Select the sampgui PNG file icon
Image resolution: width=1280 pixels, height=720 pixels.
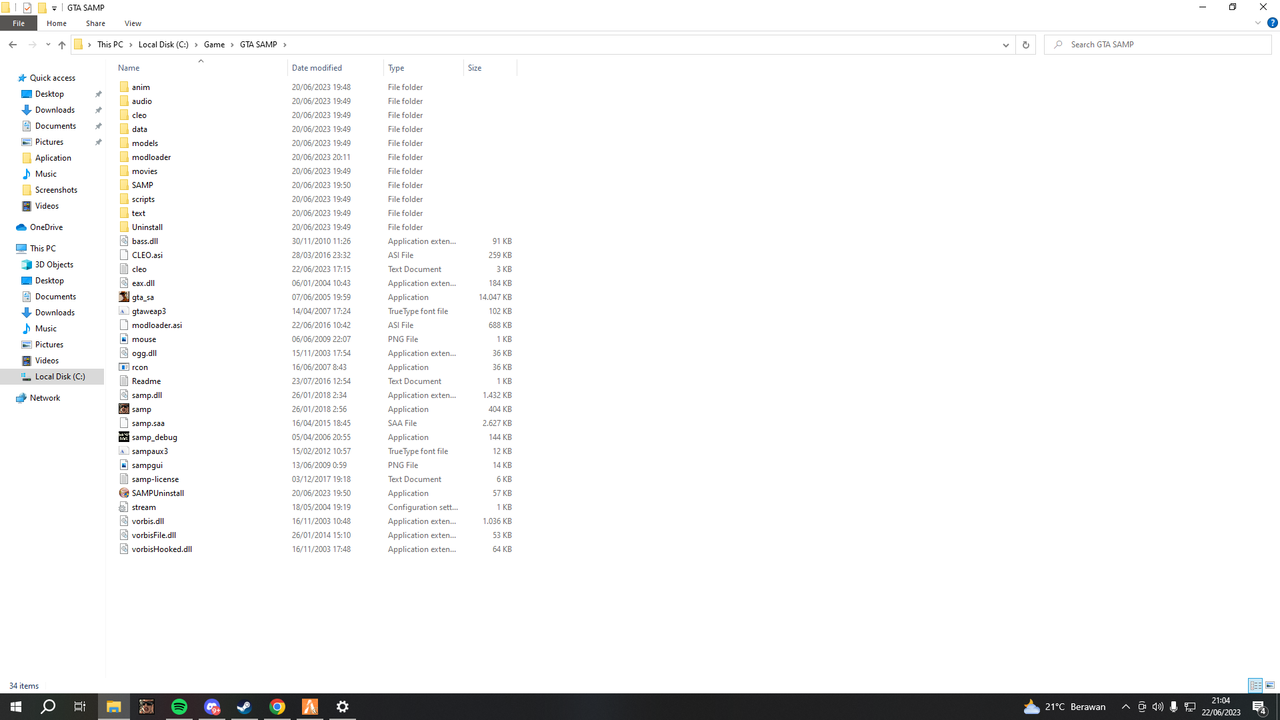coord(124,465)
